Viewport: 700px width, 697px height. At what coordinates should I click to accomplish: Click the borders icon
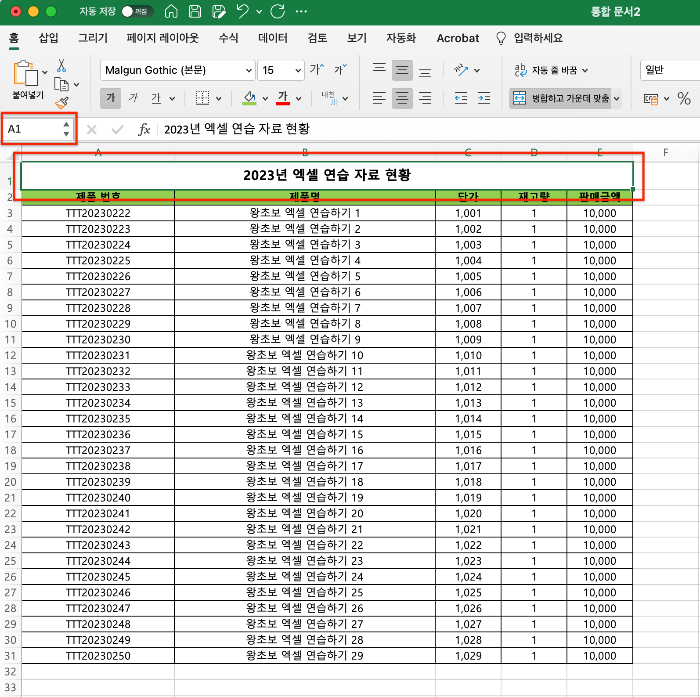(202, 98)
